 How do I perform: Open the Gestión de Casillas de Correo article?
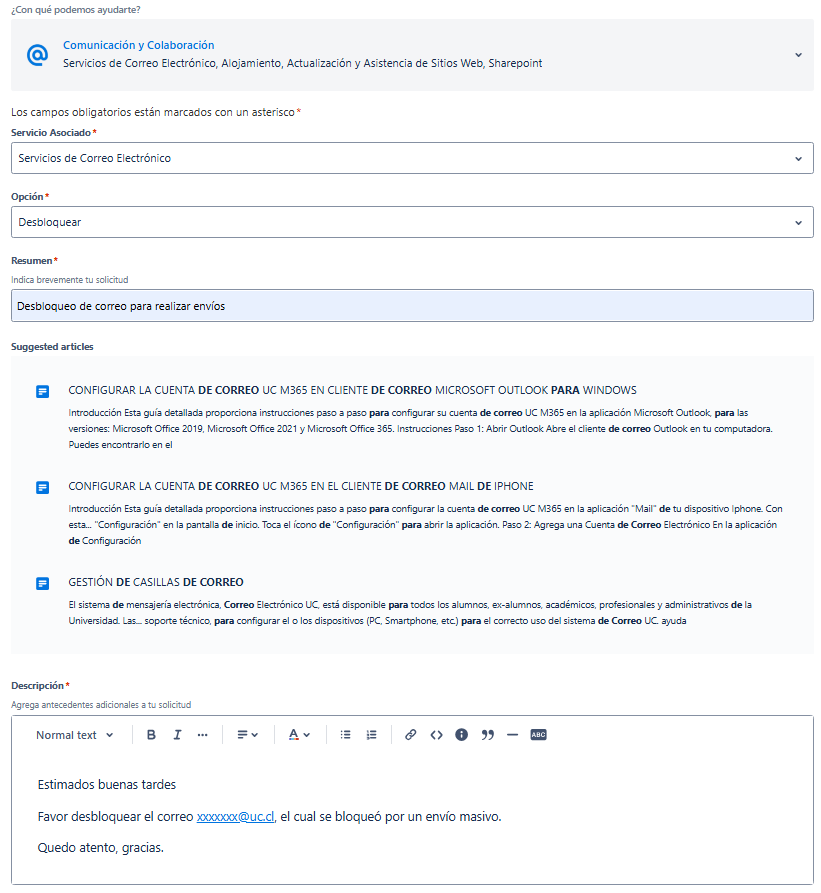(x=156, y=582)
